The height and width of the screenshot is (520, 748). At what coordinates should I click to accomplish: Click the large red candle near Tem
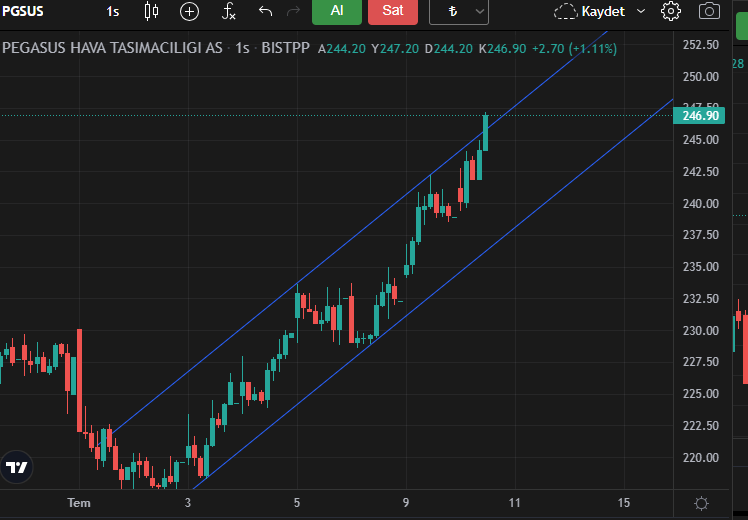click(79, 380)
